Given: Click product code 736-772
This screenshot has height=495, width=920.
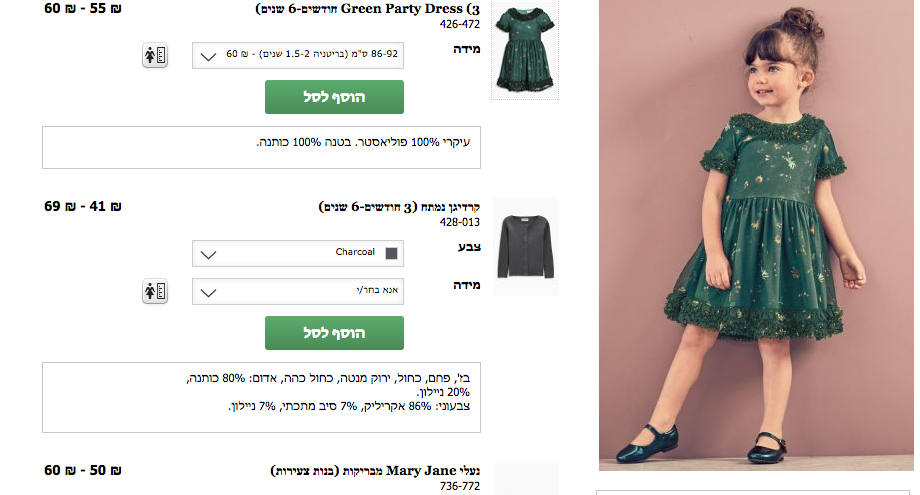Looking at the screenshot, I should (x=460, y=486).
